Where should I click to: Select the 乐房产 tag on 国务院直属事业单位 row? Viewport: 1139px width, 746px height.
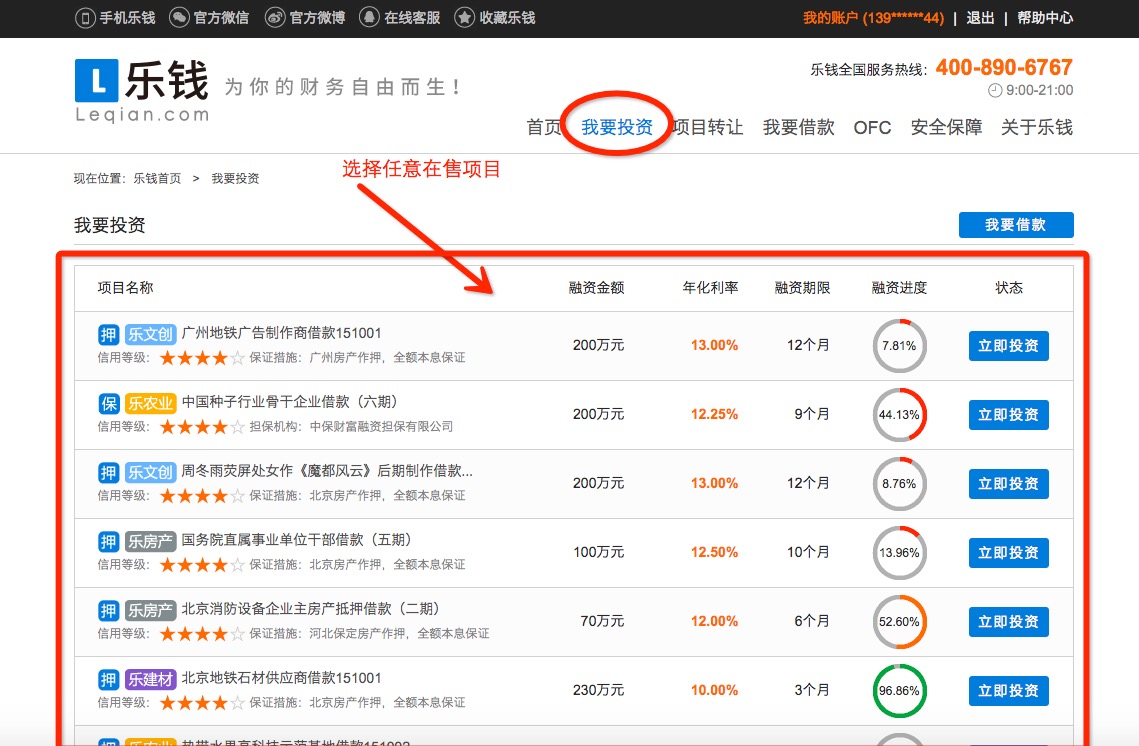[150, 541]
